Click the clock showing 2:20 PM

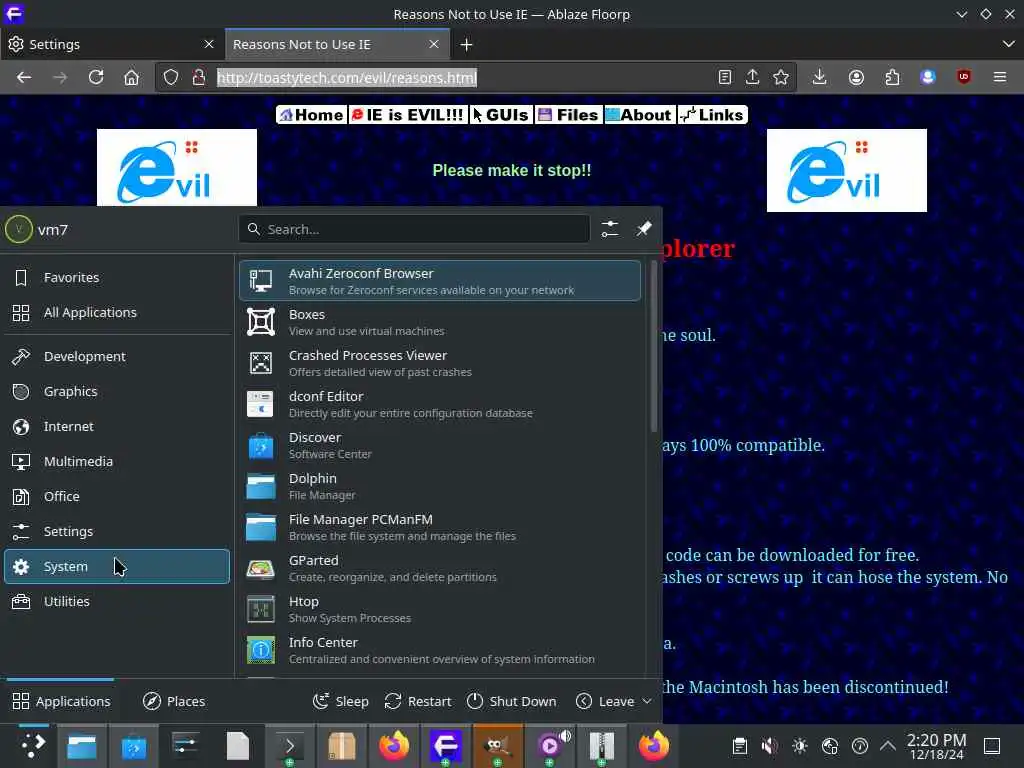[936, 746]
